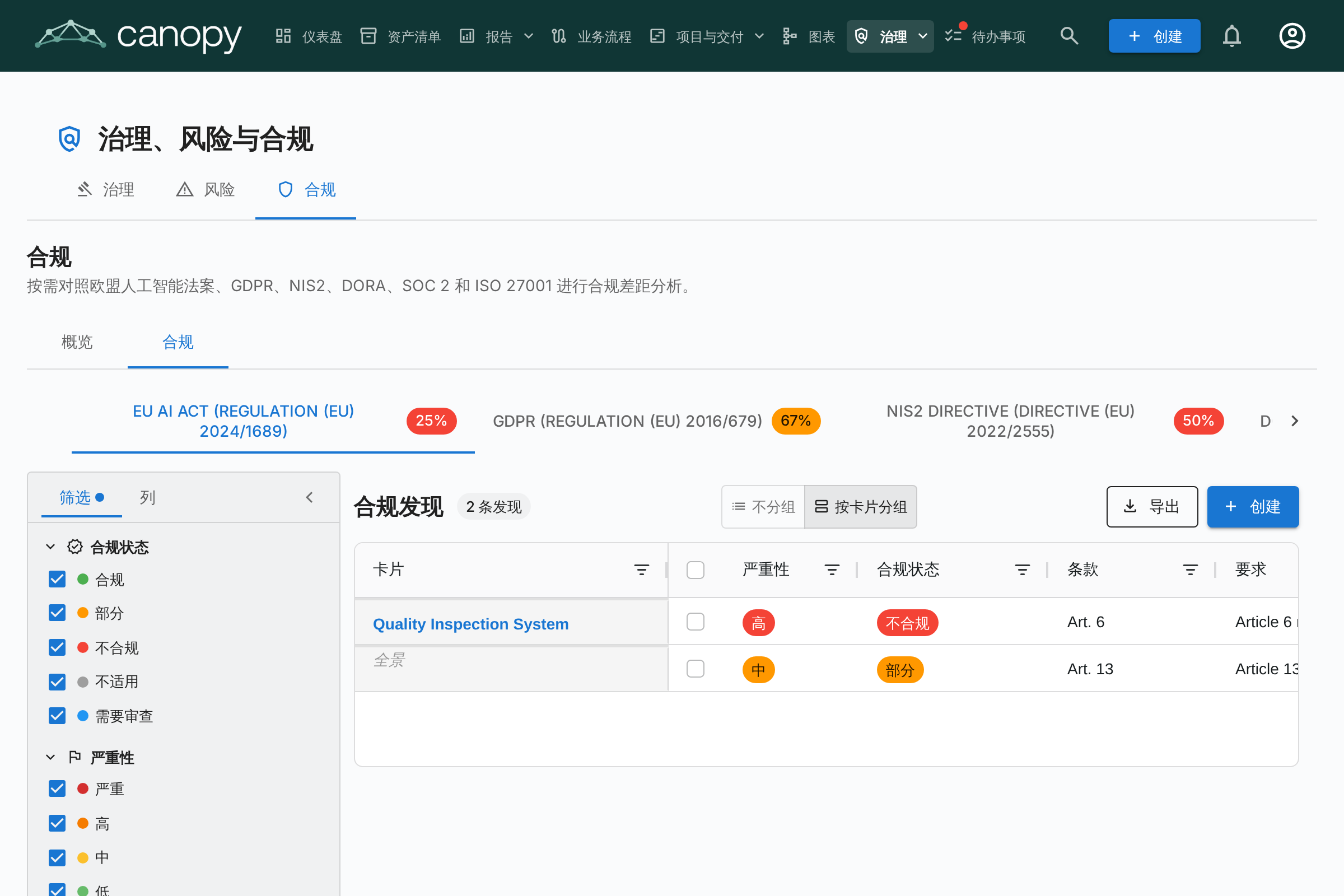Screen dimensions: 1344x896
Task: Click the 67% GDPR score badge
Action: [796, 421]
